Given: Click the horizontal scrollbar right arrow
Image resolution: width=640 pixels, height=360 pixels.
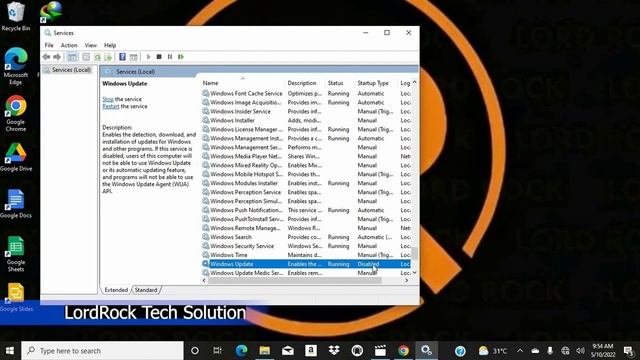Looking at the screenshot, I should click(407, 281).
